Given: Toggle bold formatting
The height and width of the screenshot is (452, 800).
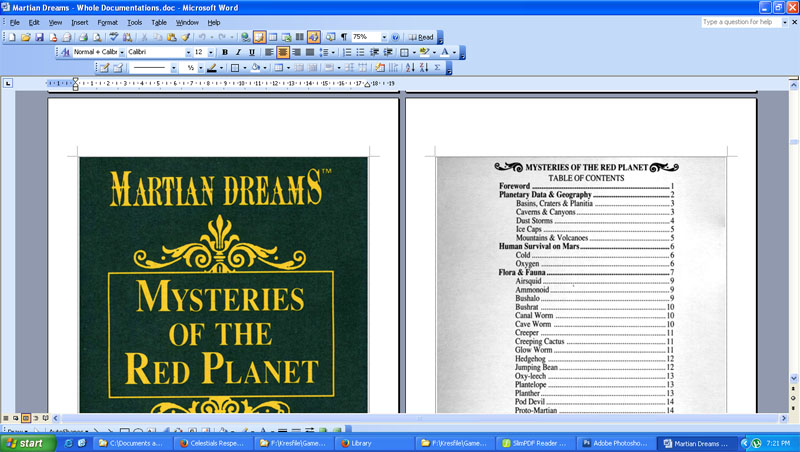Looking at the screenshot, I should pos(225,52).
